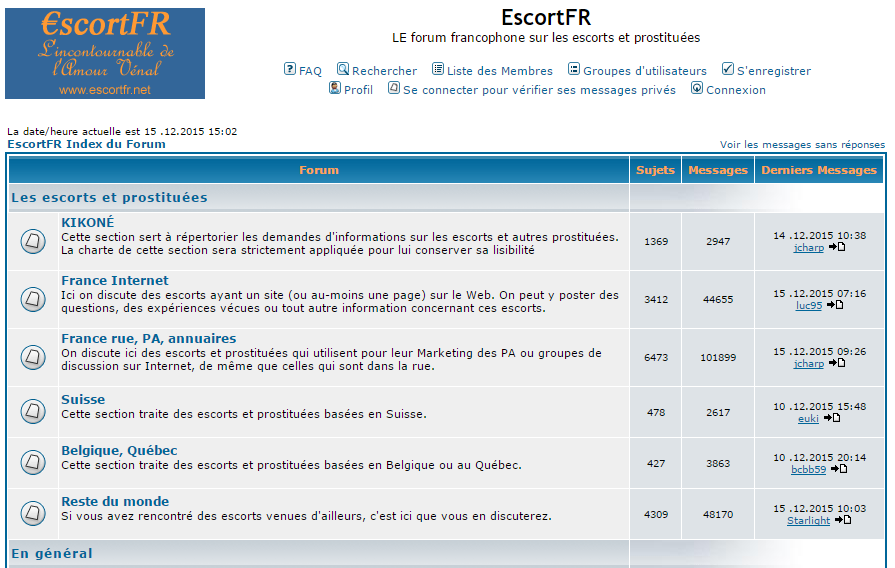Click topic count 1369
This screenshot has width=895, height=568.
point(656,241)
